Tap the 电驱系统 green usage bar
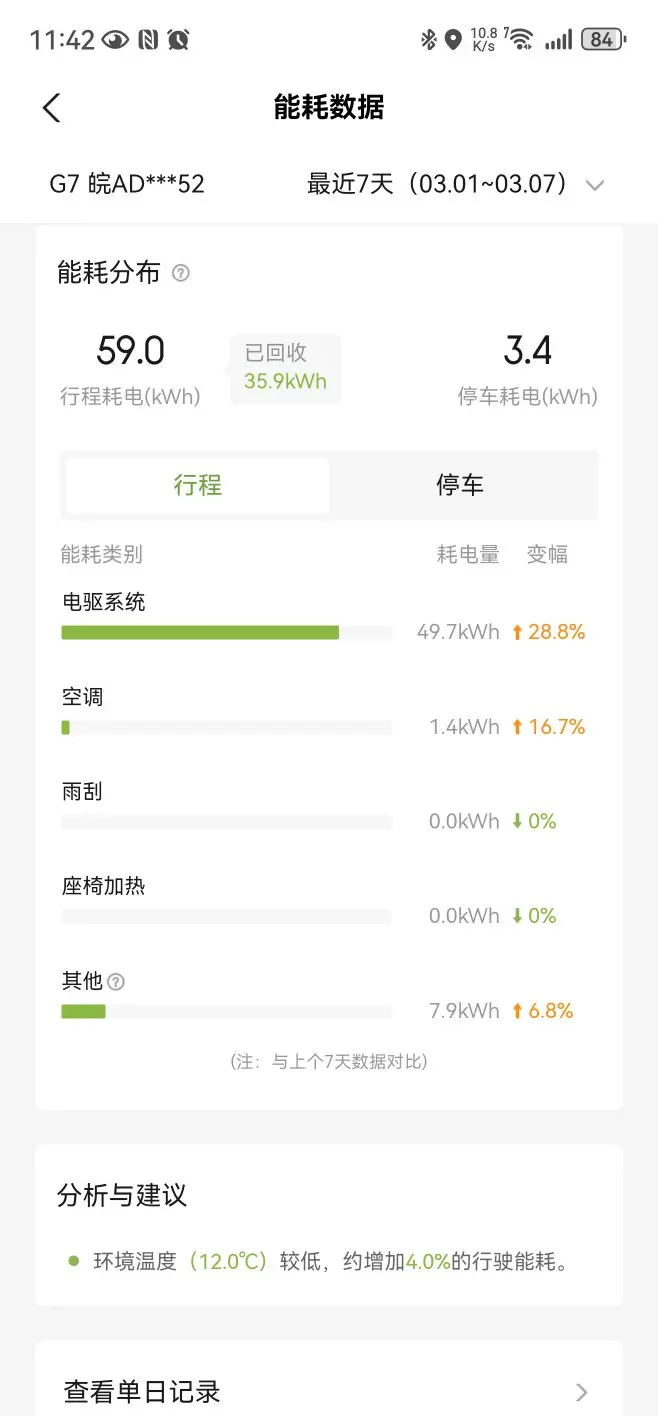 pos(200,632)
